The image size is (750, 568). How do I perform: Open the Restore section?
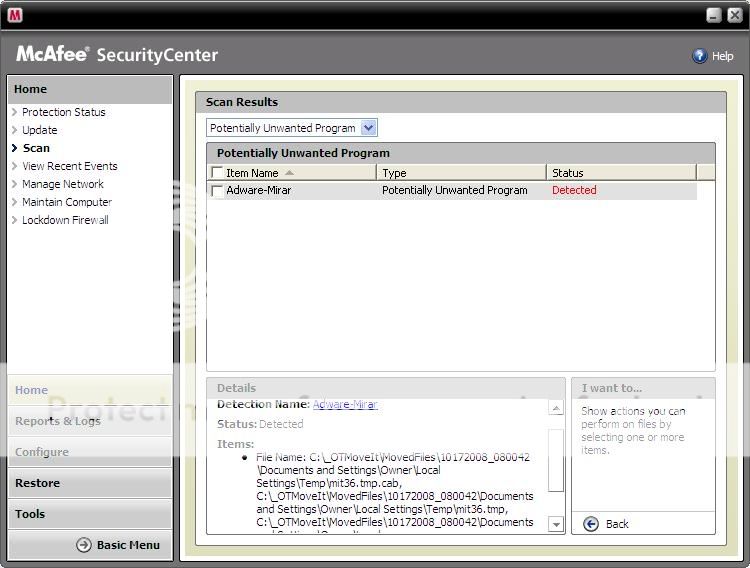tap(90, 483)
